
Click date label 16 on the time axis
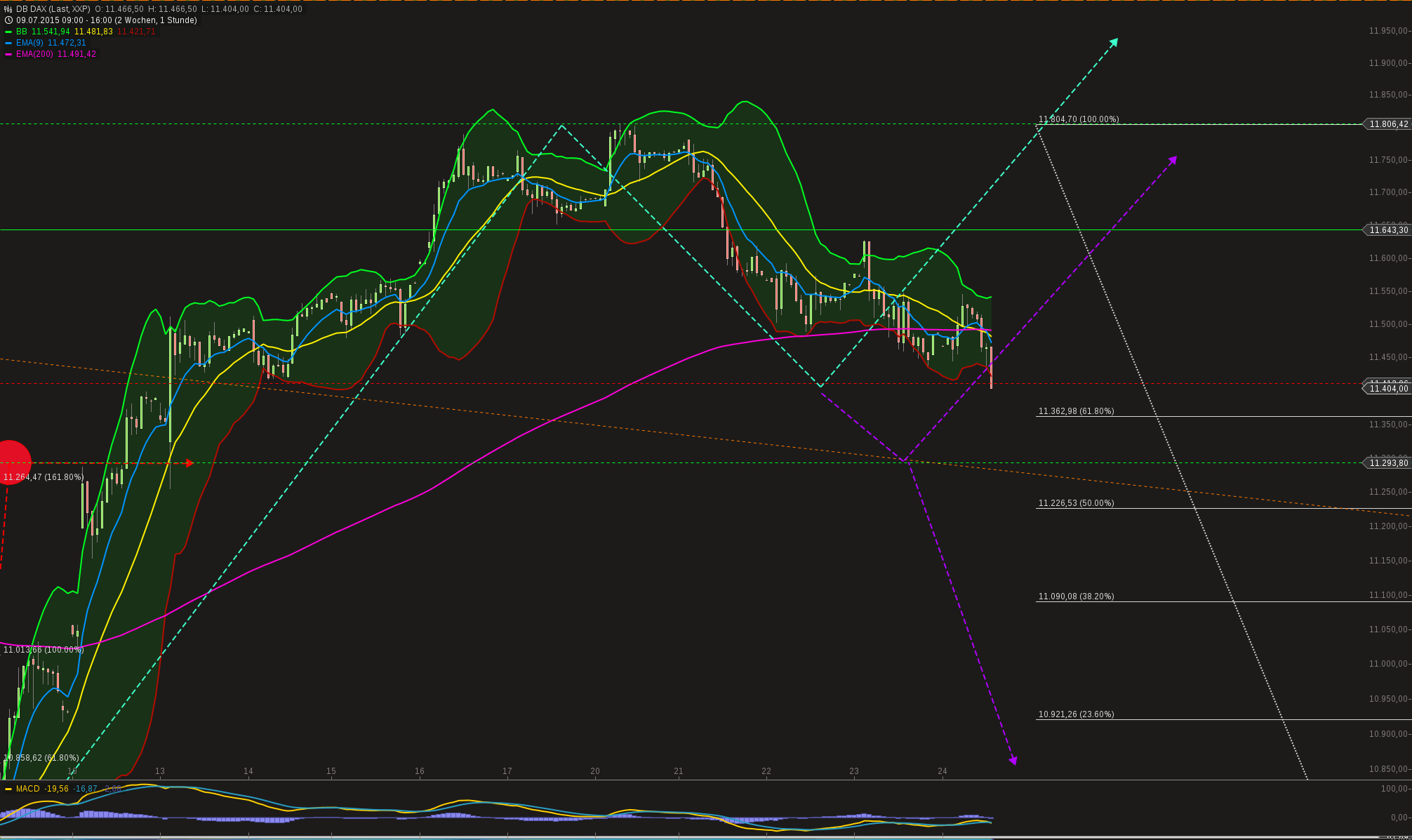[420, 771]
